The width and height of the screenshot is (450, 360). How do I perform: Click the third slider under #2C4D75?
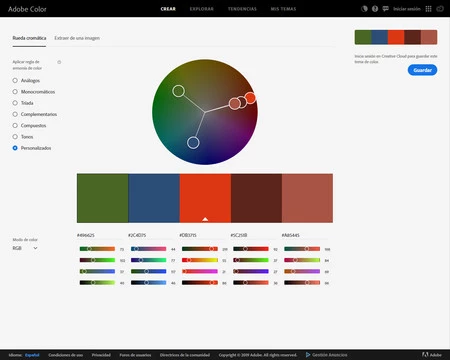(x=148, y=271)
